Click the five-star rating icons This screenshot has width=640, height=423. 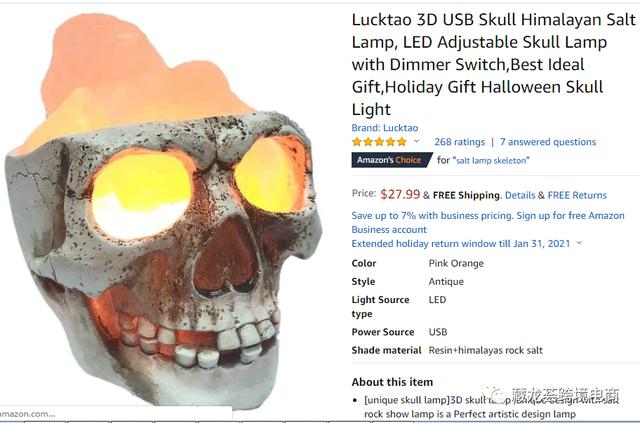pos(379,142)
